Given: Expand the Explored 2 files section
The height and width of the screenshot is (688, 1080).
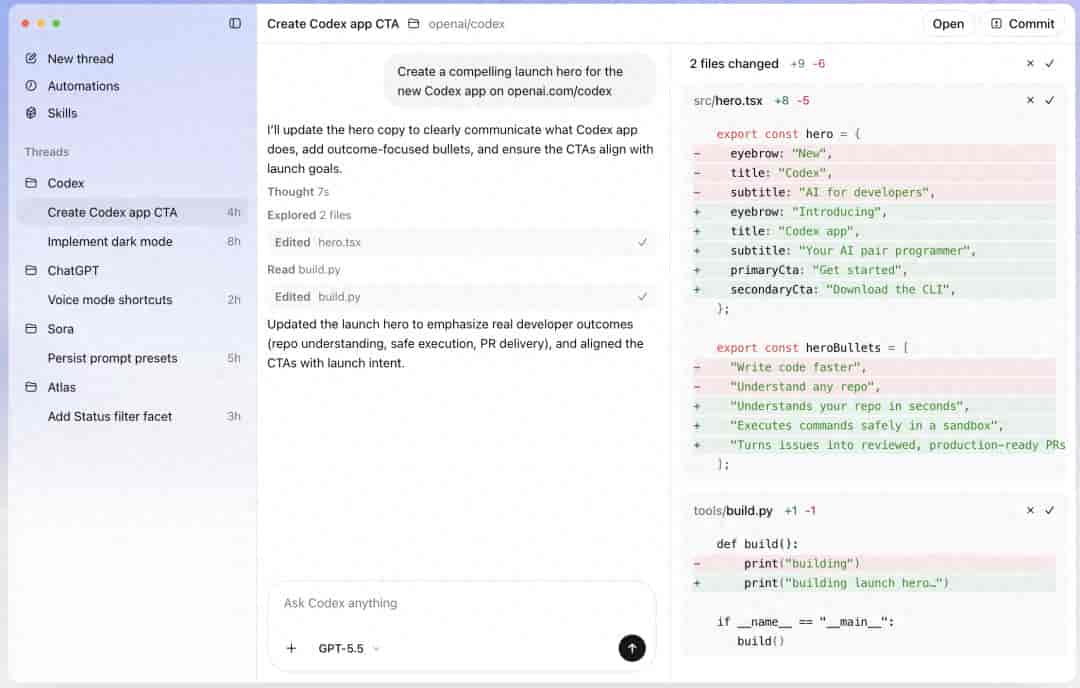Looking at the screenshot, I should 309,215.
